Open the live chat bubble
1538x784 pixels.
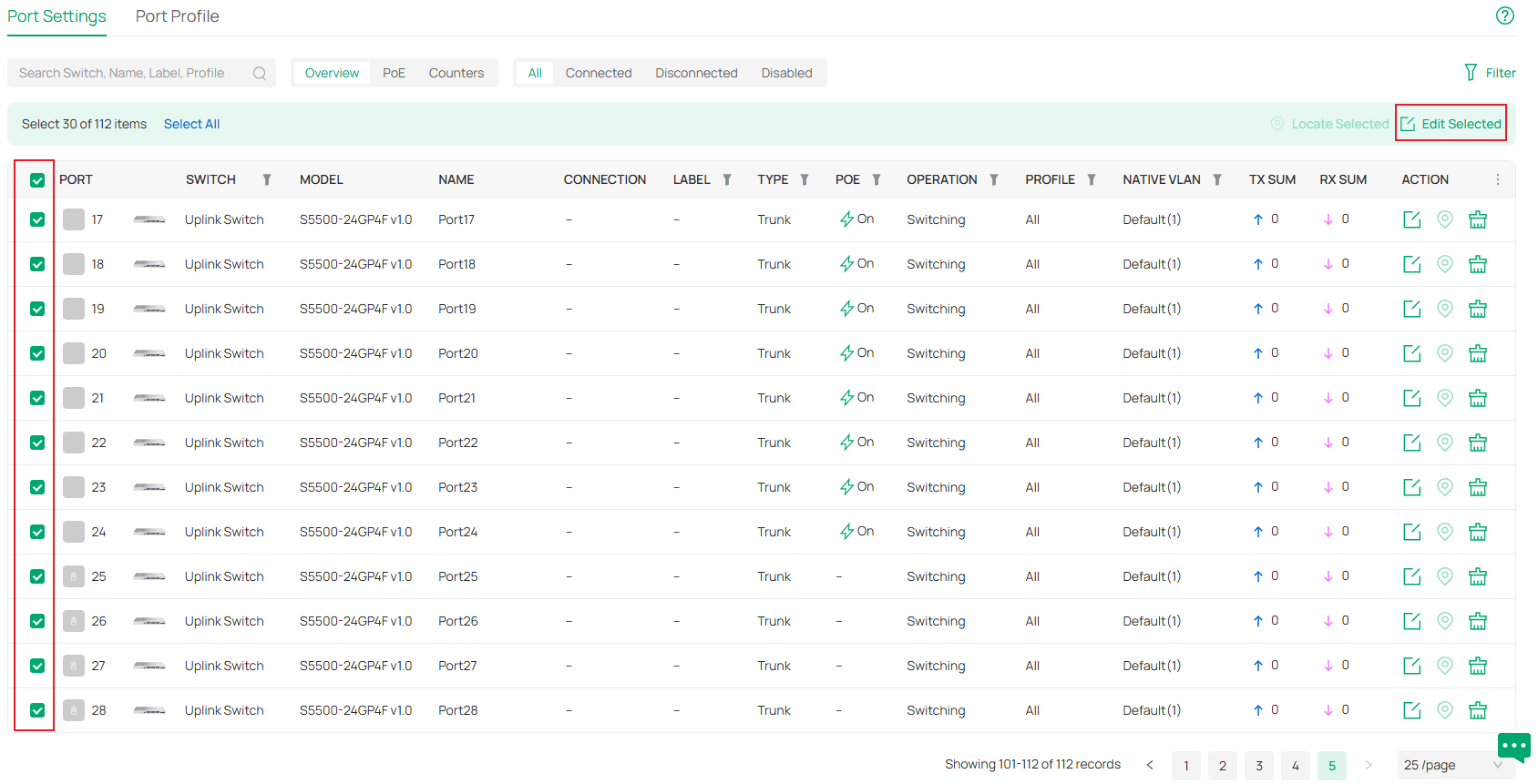pyautogui.click(x=1513, y=747)
